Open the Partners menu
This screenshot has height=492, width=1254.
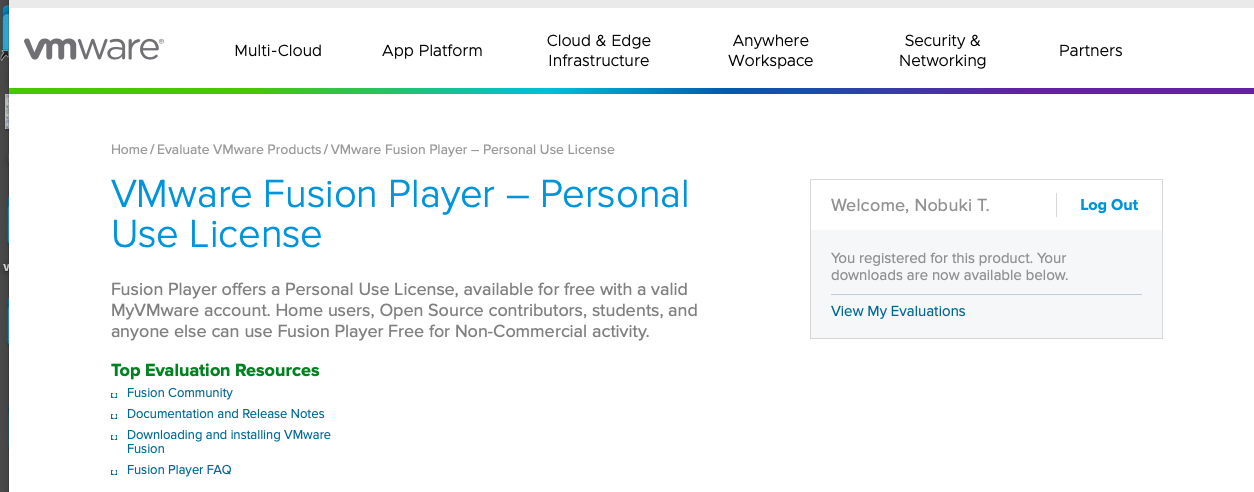coord(1091,51)
